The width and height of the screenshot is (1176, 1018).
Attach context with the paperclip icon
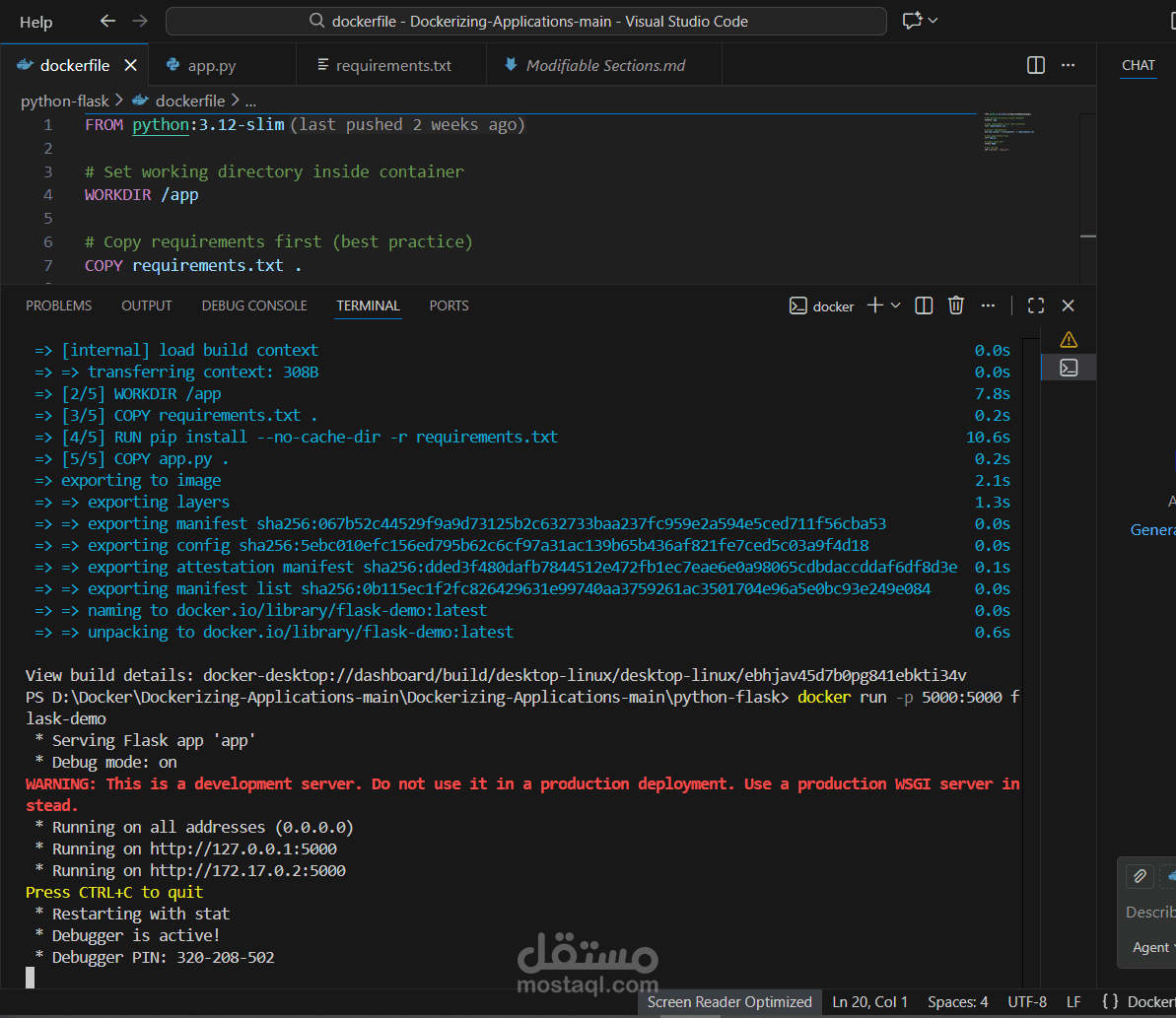coord(1140,875)
